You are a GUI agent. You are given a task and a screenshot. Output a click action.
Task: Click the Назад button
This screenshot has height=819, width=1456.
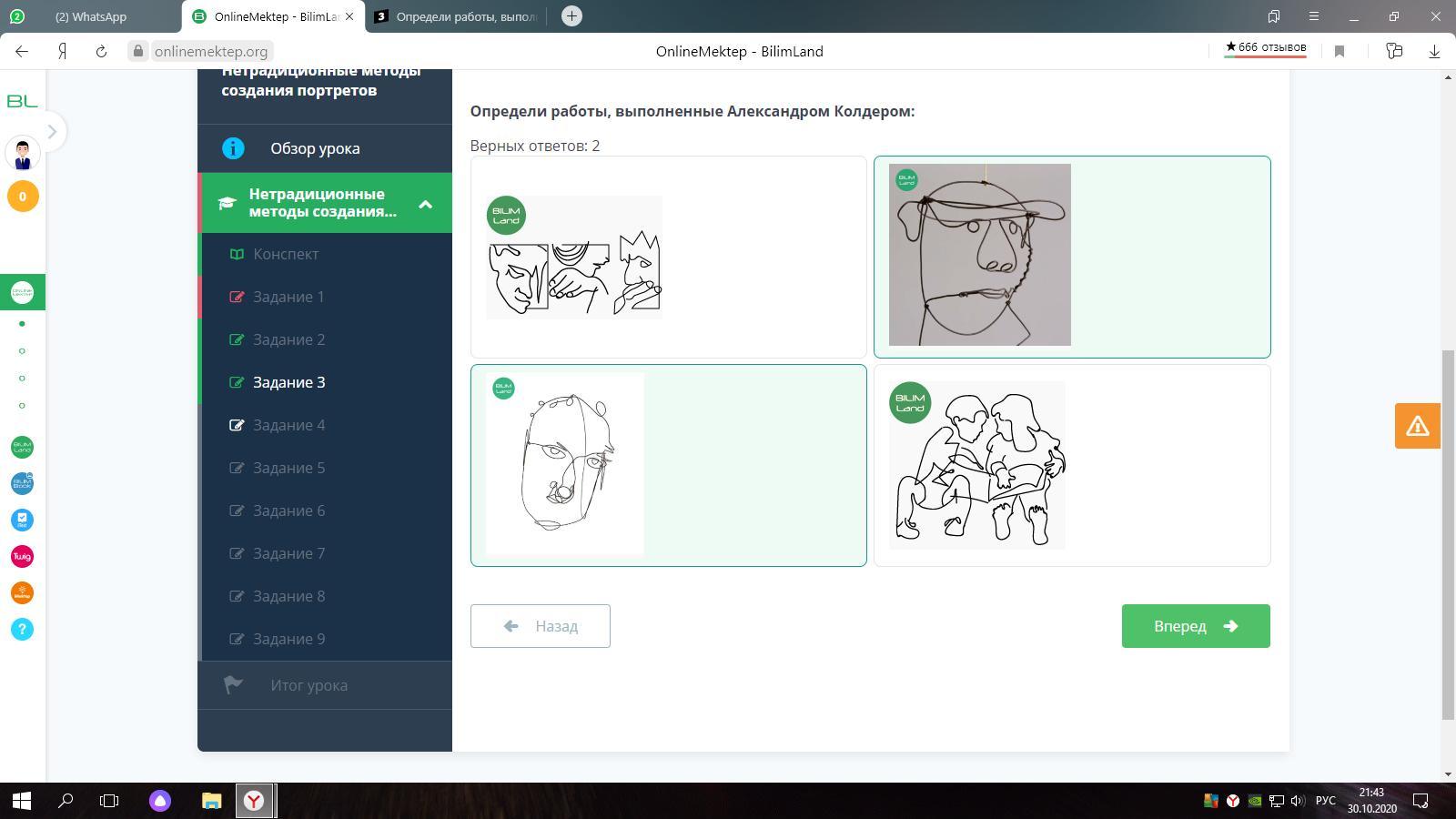[540, 626]
